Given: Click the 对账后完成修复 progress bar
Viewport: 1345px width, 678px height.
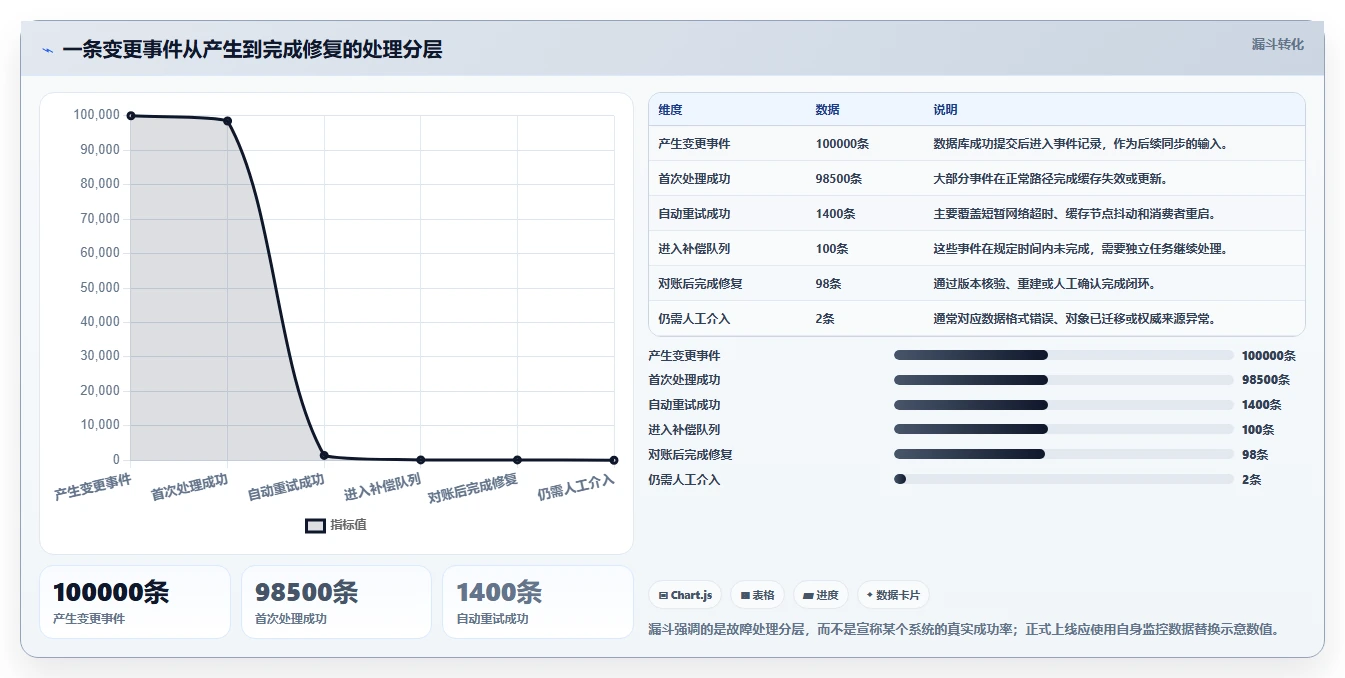Looking at the screenshot, I should [x=1064, y=454].
